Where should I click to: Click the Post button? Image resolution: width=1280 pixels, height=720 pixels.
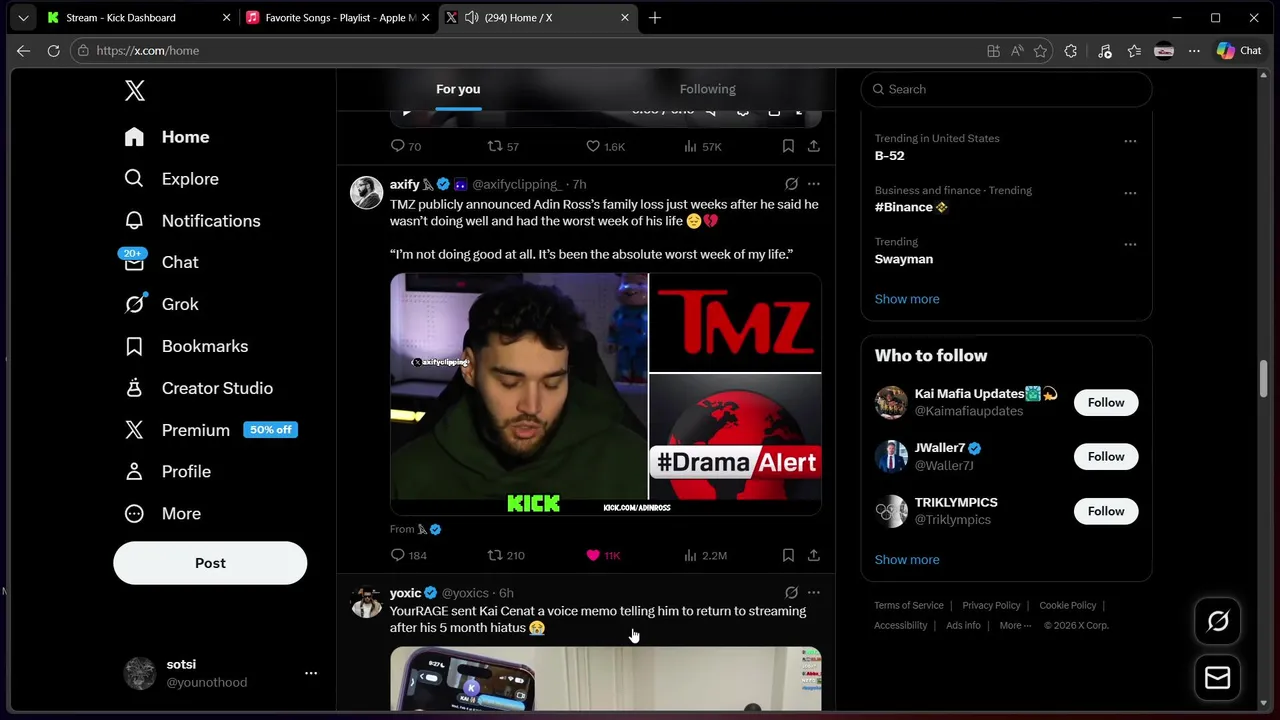[x=210, y=563]
